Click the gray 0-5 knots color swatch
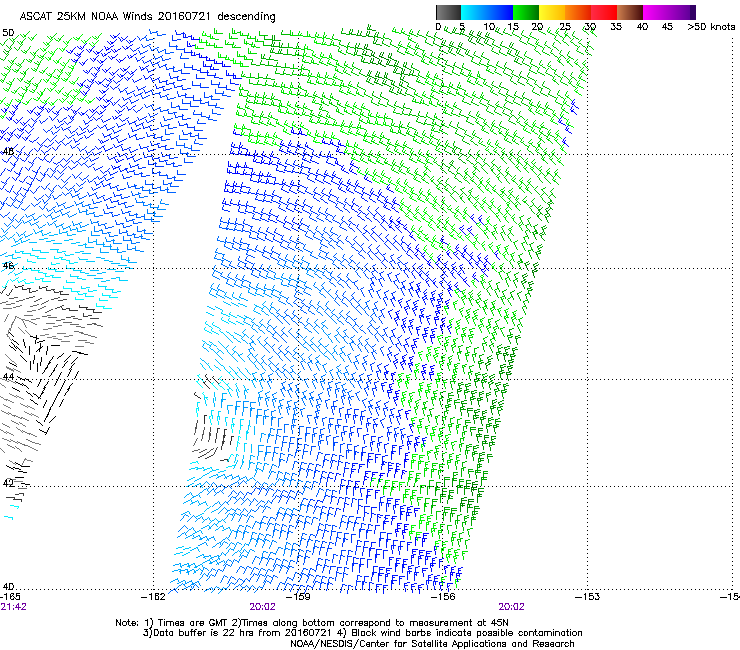Image resolution: width=740 pixels, height=650 pixels. click(448, 12)
